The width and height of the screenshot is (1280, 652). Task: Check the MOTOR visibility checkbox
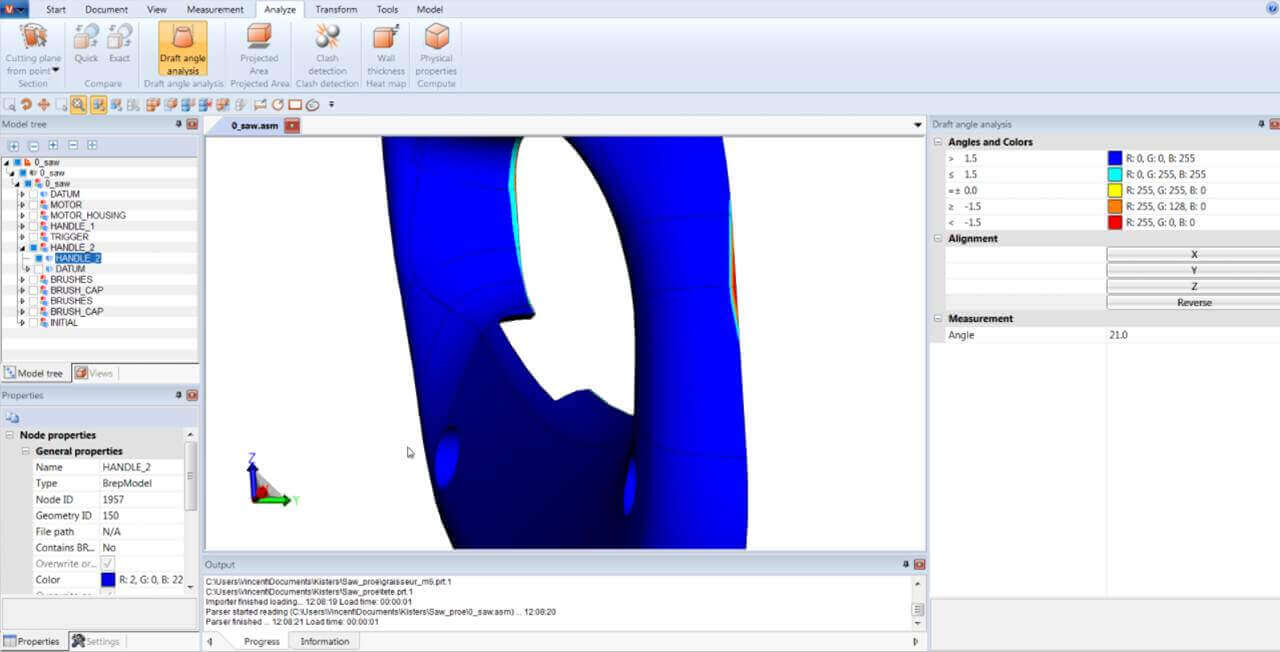(33, 205)
